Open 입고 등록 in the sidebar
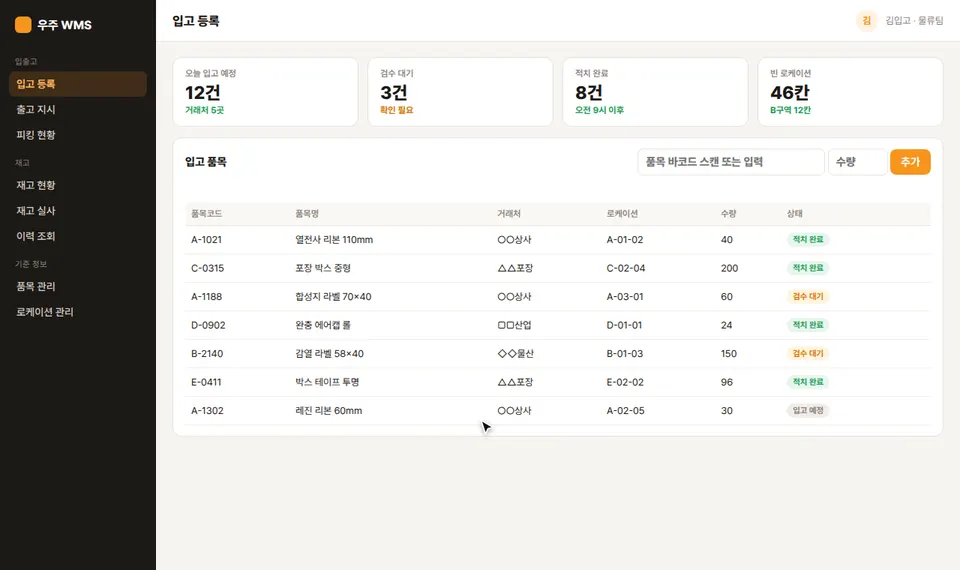Screen dimensions: 960x570 [78, 84]
